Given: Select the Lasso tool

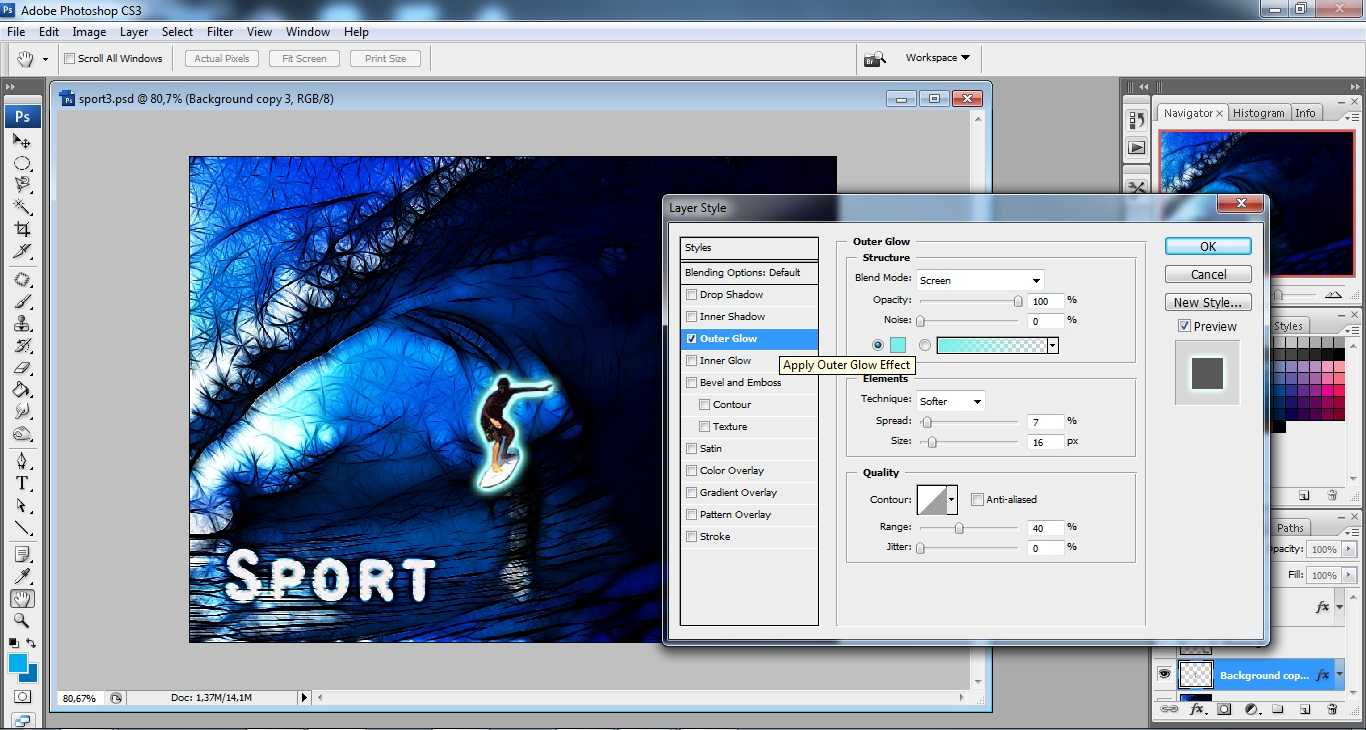Looking at the screenshot, I should point(22,185).
